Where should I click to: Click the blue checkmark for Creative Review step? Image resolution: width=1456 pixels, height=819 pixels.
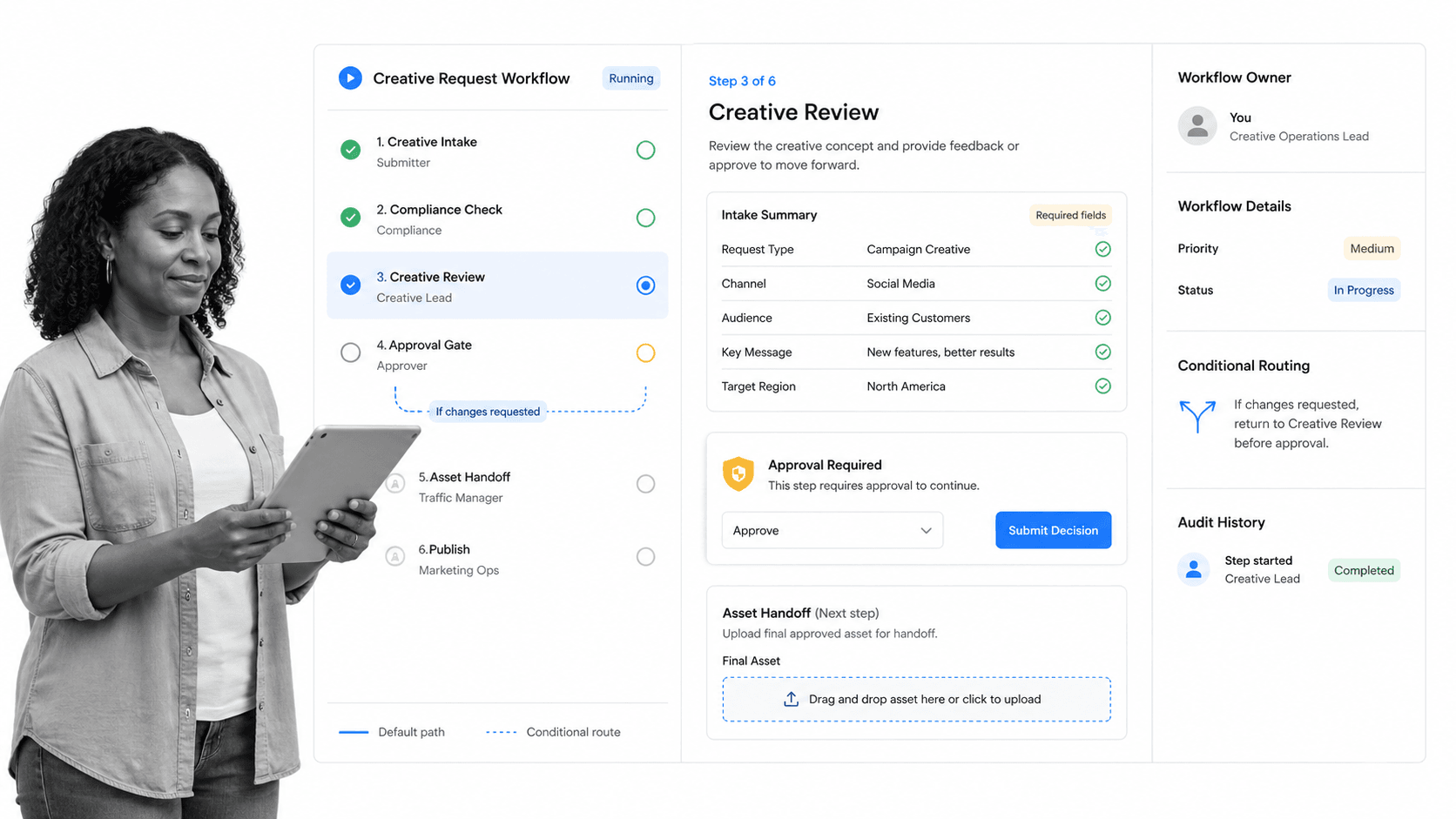(350, 285)
